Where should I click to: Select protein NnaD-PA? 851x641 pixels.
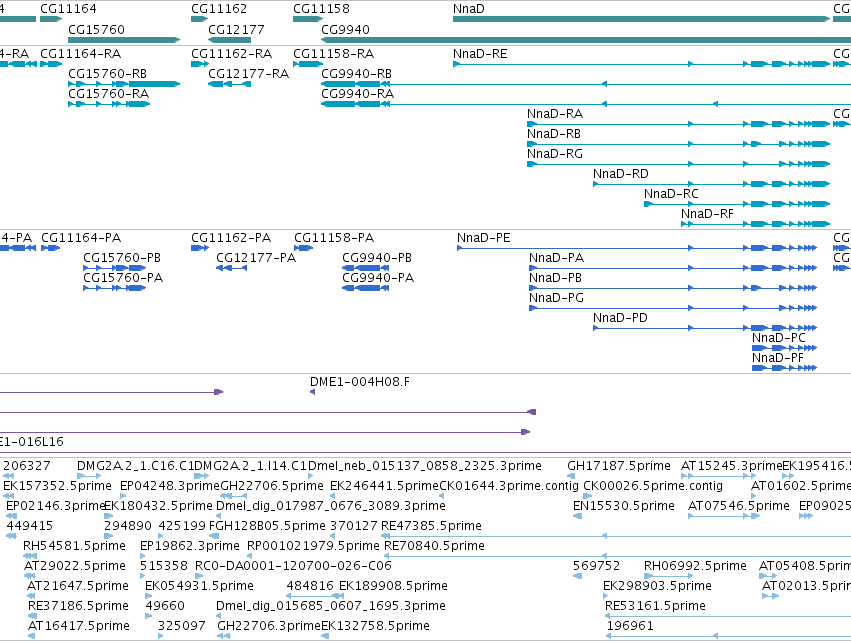coord(673,268)
